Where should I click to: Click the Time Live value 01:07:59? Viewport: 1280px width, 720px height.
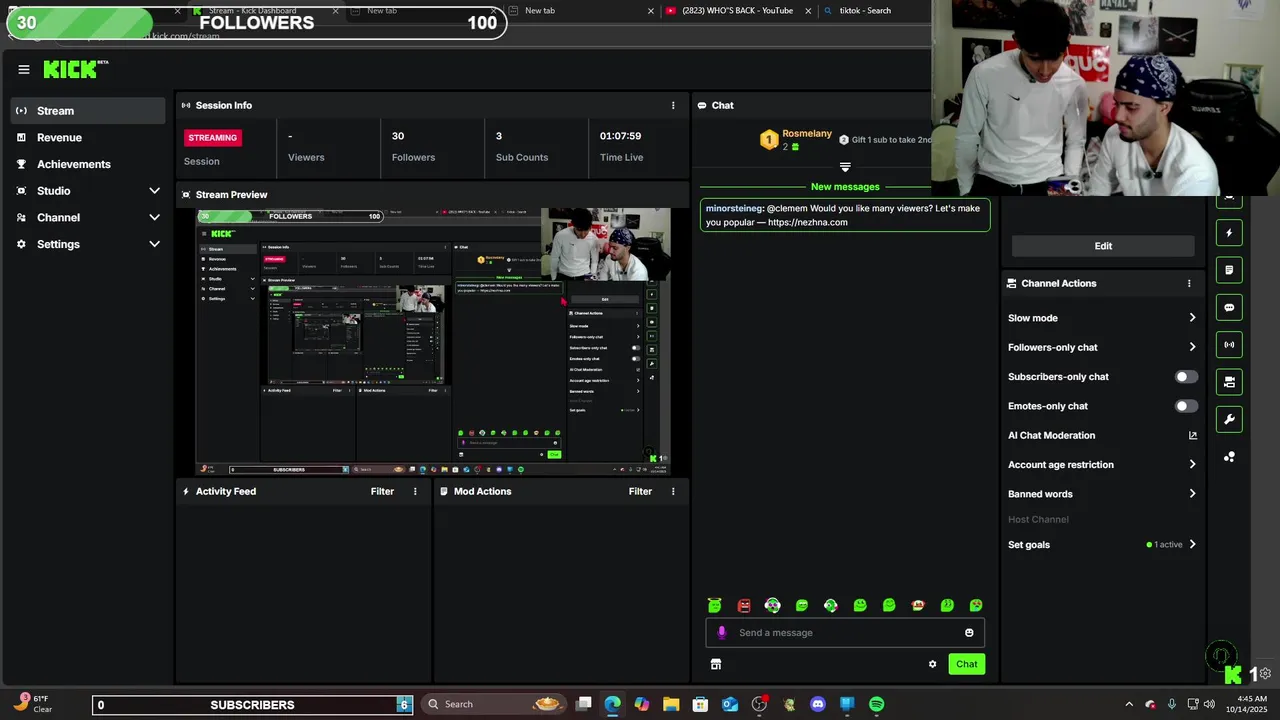pos(620,136)
